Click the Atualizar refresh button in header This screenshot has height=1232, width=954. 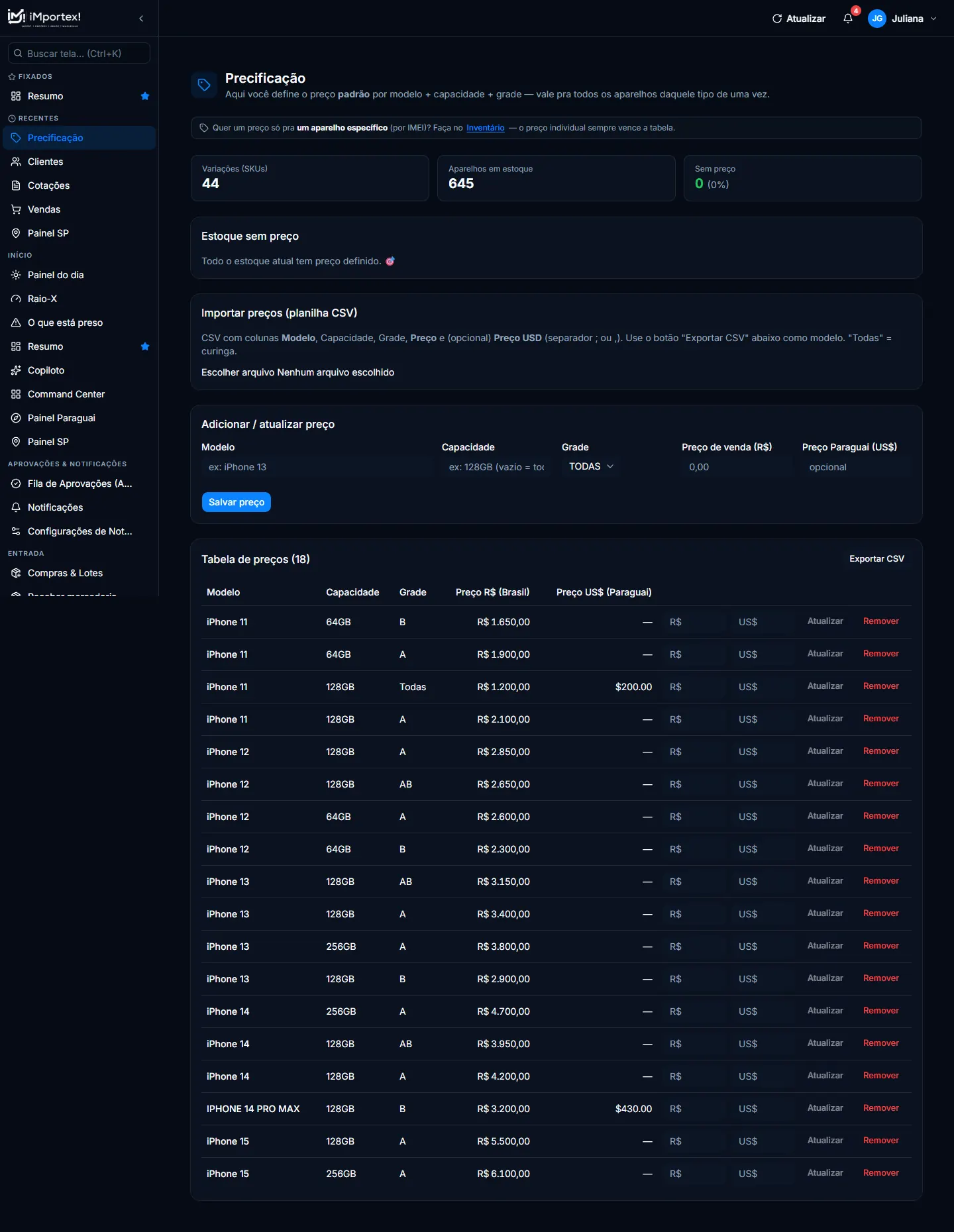coord(799,19)
